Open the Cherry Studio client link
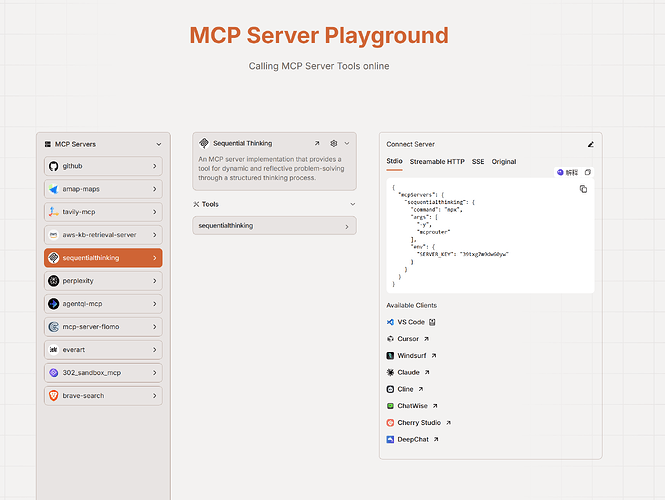Screen dimensions: 665x500 click(x=419, y=422)
